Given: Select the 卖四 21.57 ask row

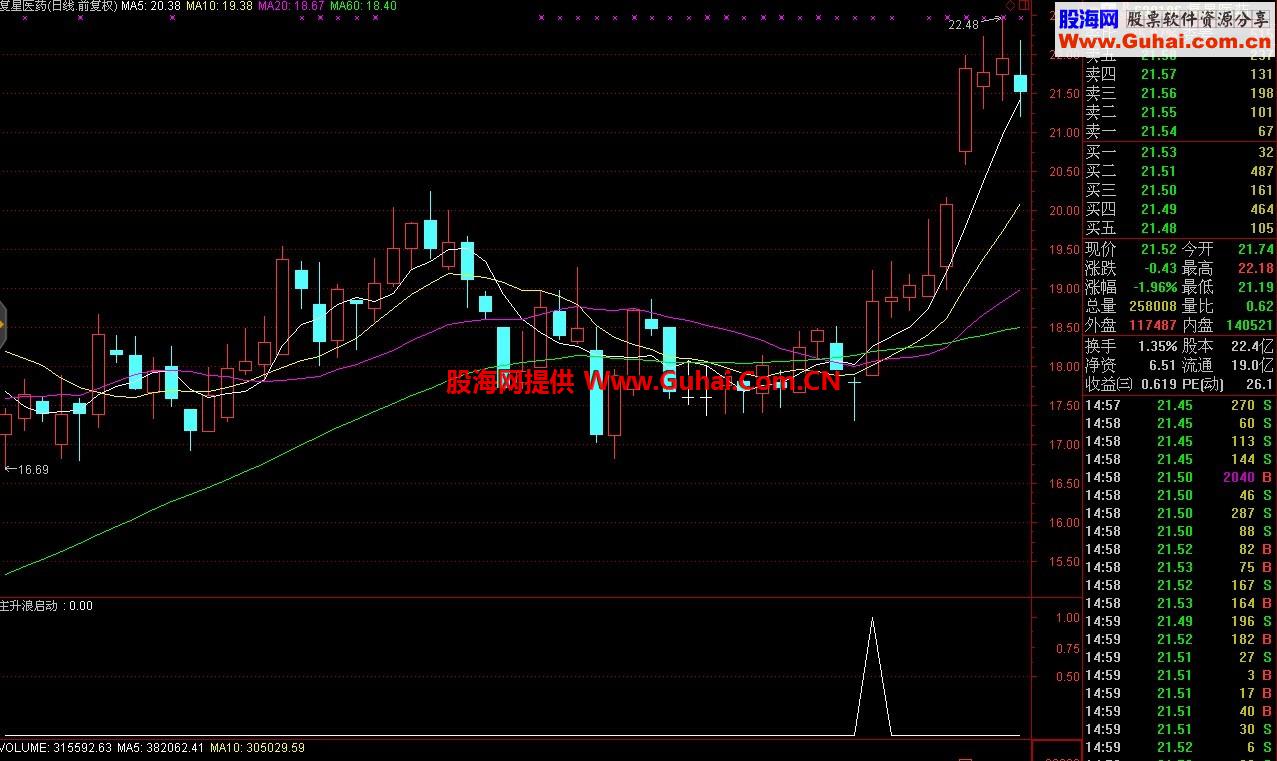Looking at the screenshot, I should coord(1180,74).
